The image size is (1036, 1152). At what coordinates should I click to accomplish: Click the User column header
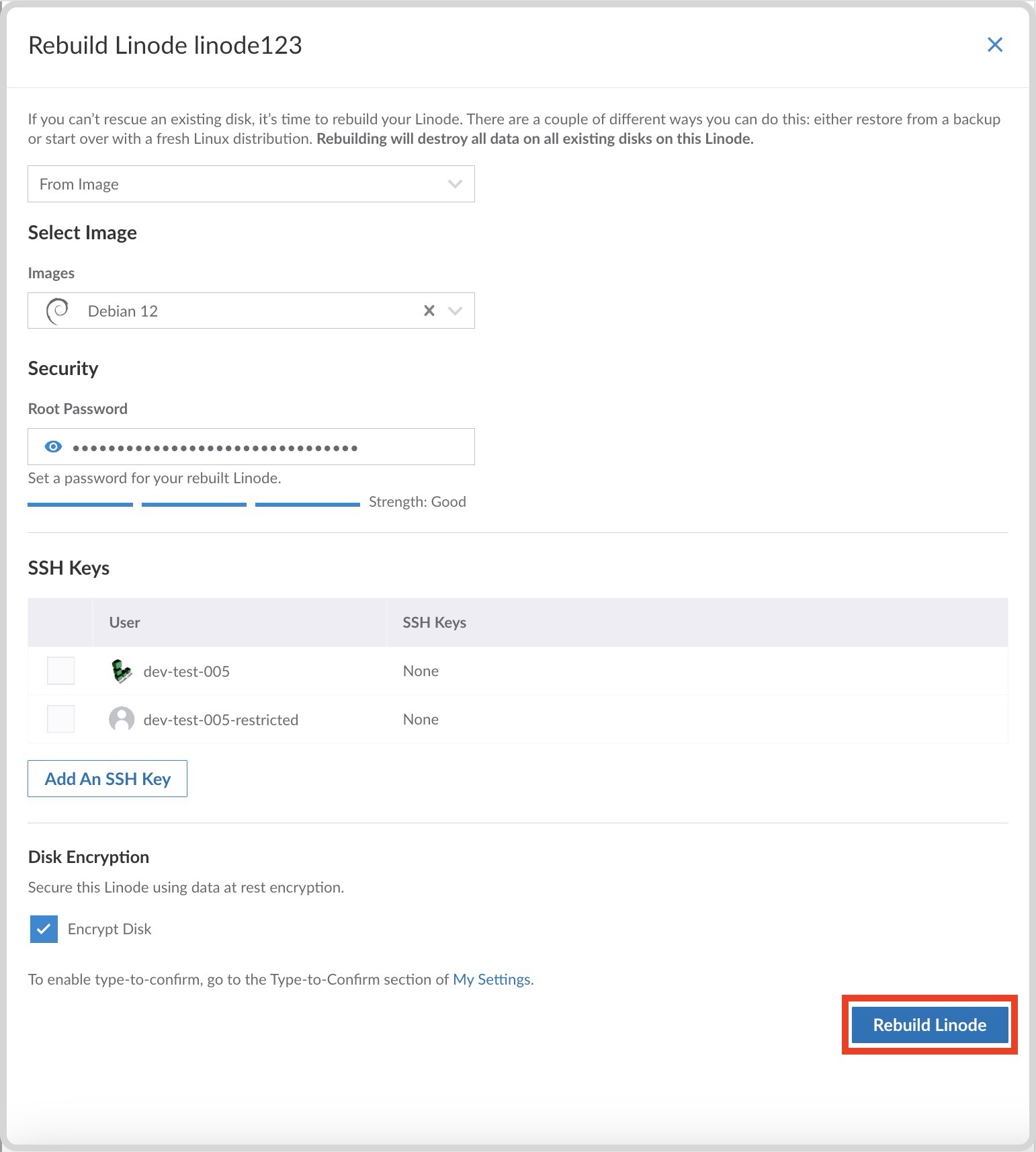click(124, 622)
